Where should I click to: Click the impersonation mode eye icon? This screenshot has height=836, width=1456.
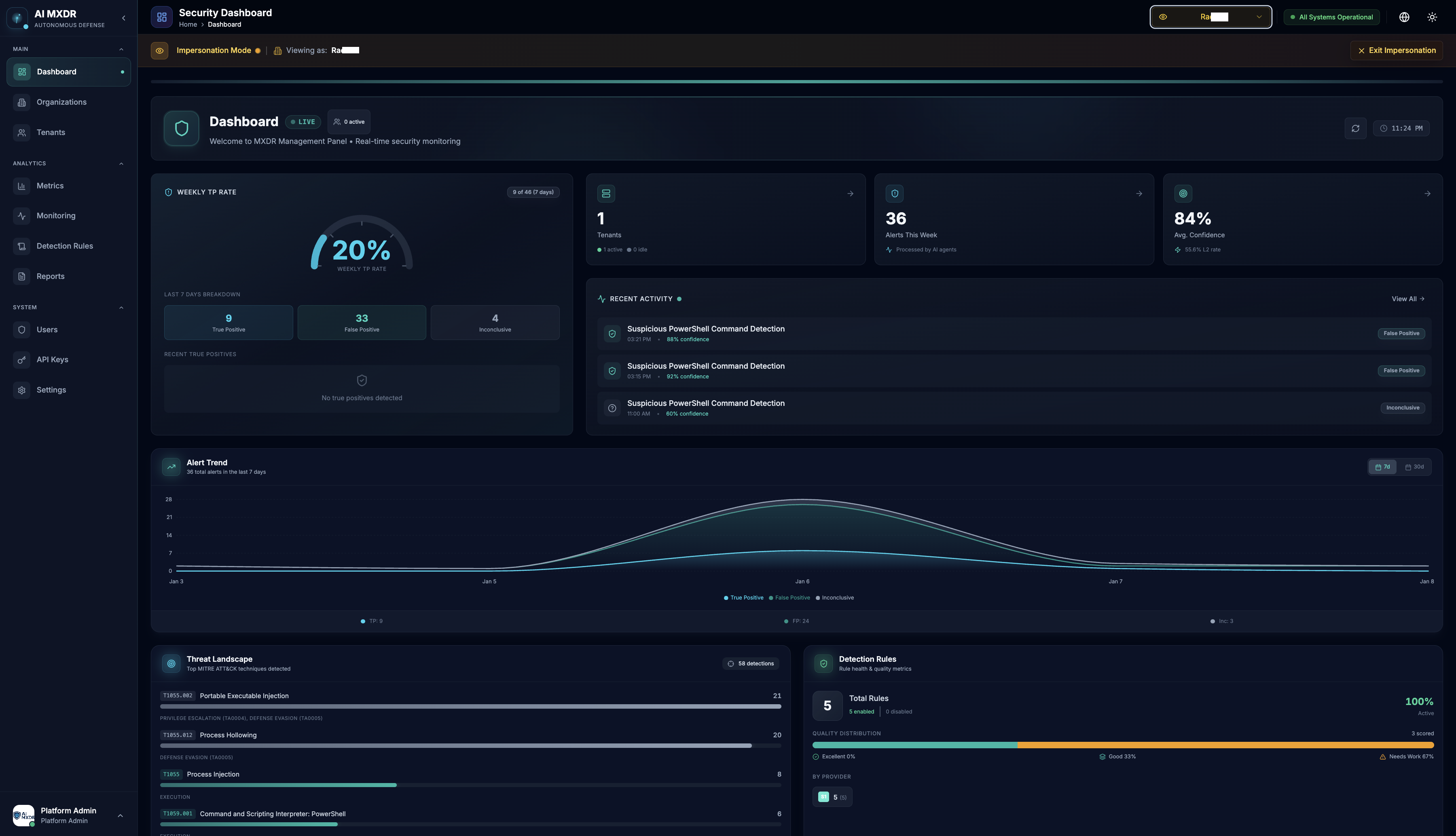[x=160, y=51]
